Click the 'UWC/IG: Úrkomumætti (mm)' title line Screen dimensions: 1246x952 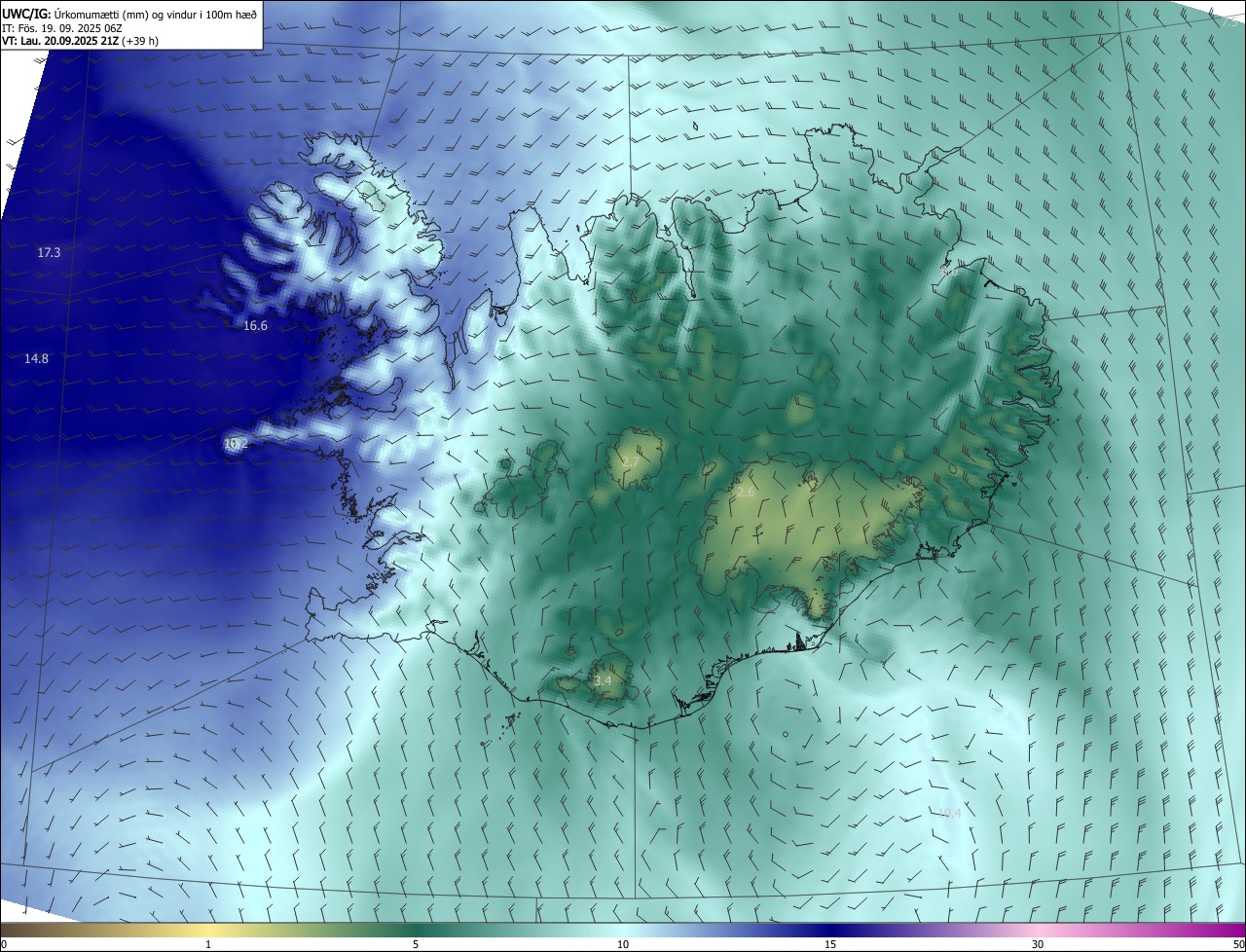pos(129,13)
